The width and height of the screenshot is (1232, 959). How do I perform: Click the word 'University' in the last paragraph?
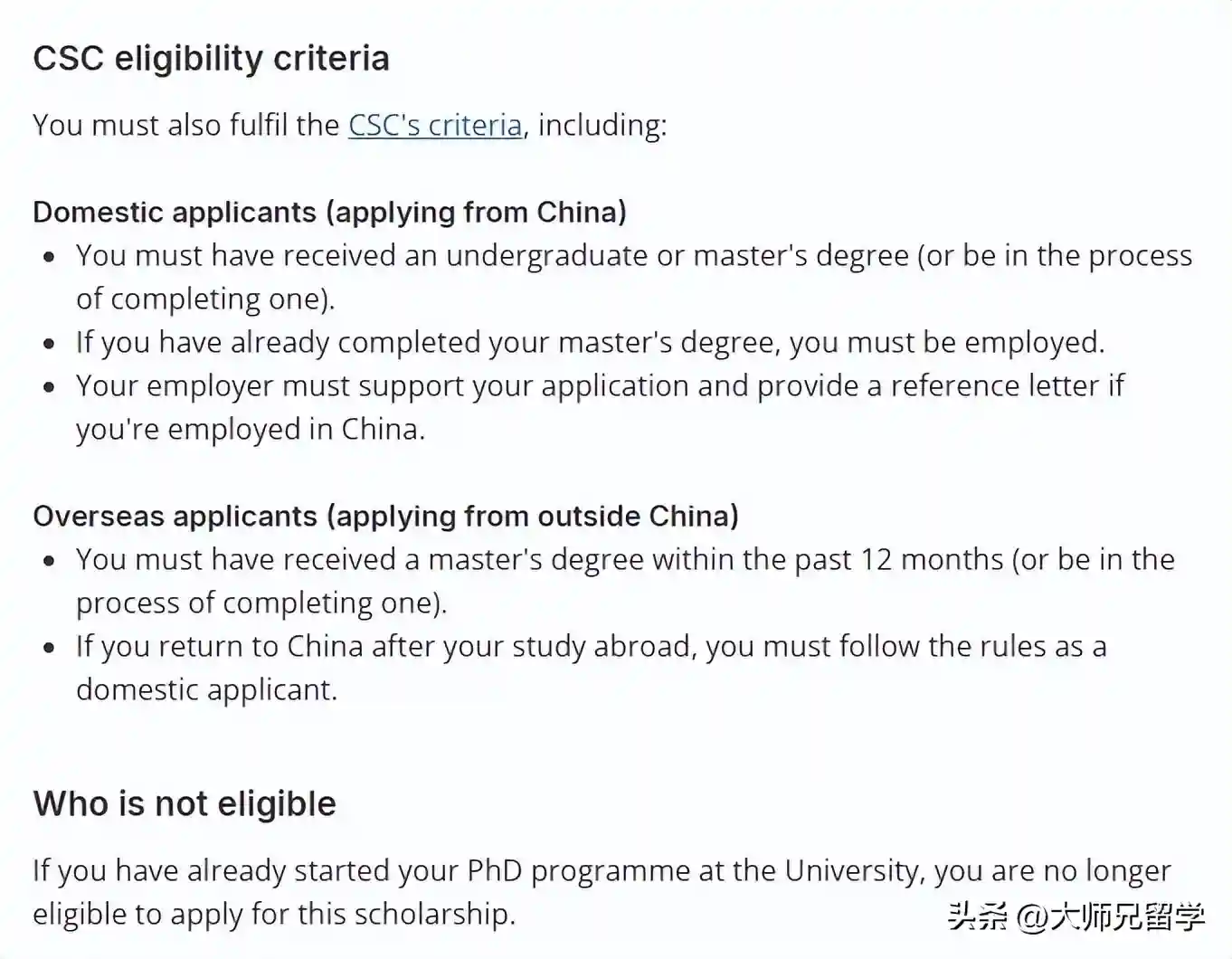851,870
